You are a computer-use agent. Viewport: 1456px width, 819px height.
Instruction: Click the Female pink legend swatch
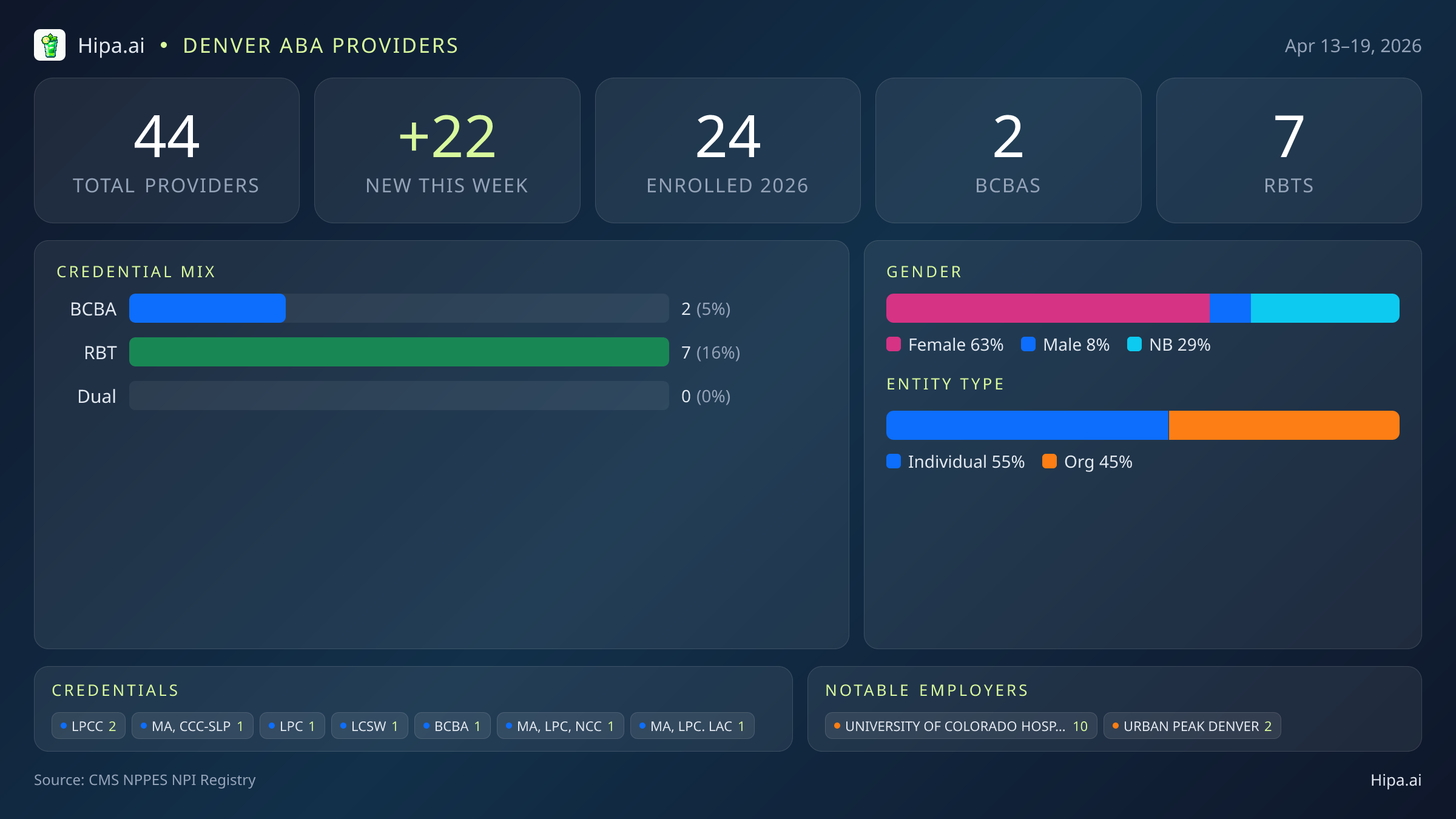click(x=894, y=345)
